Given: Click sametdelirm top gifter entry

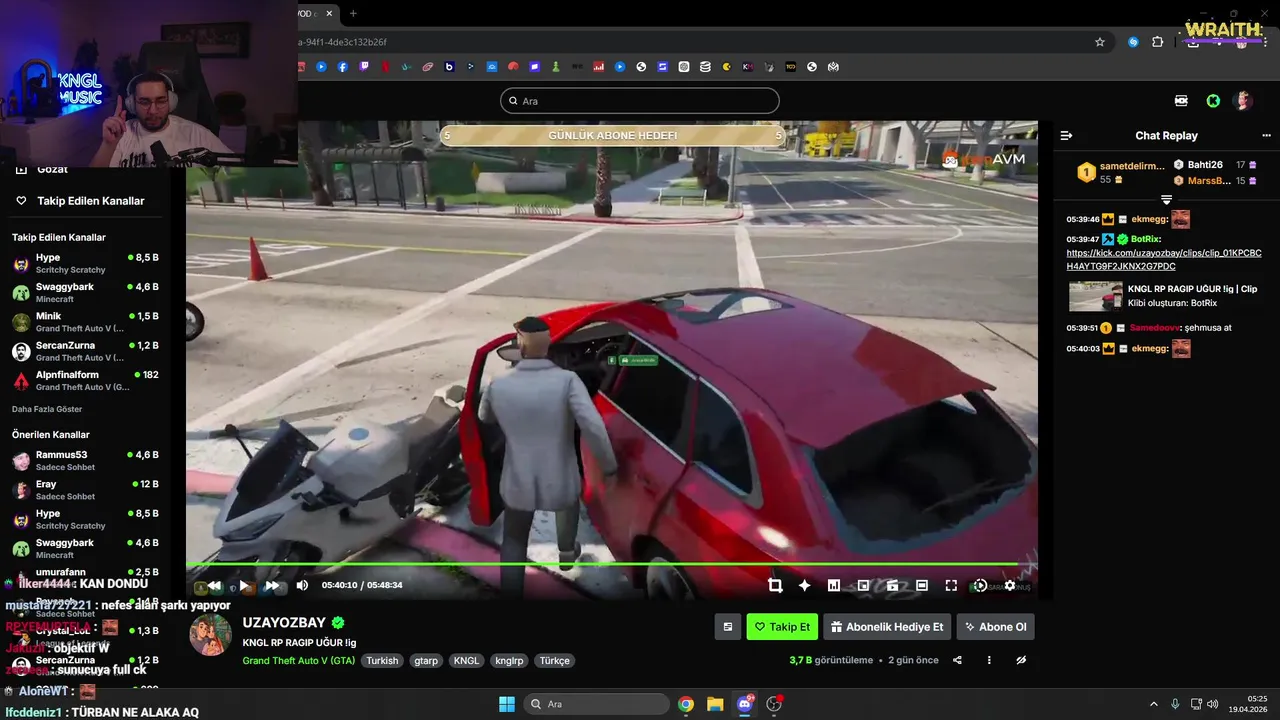Looking at the screenshot, I should 1120,172.
